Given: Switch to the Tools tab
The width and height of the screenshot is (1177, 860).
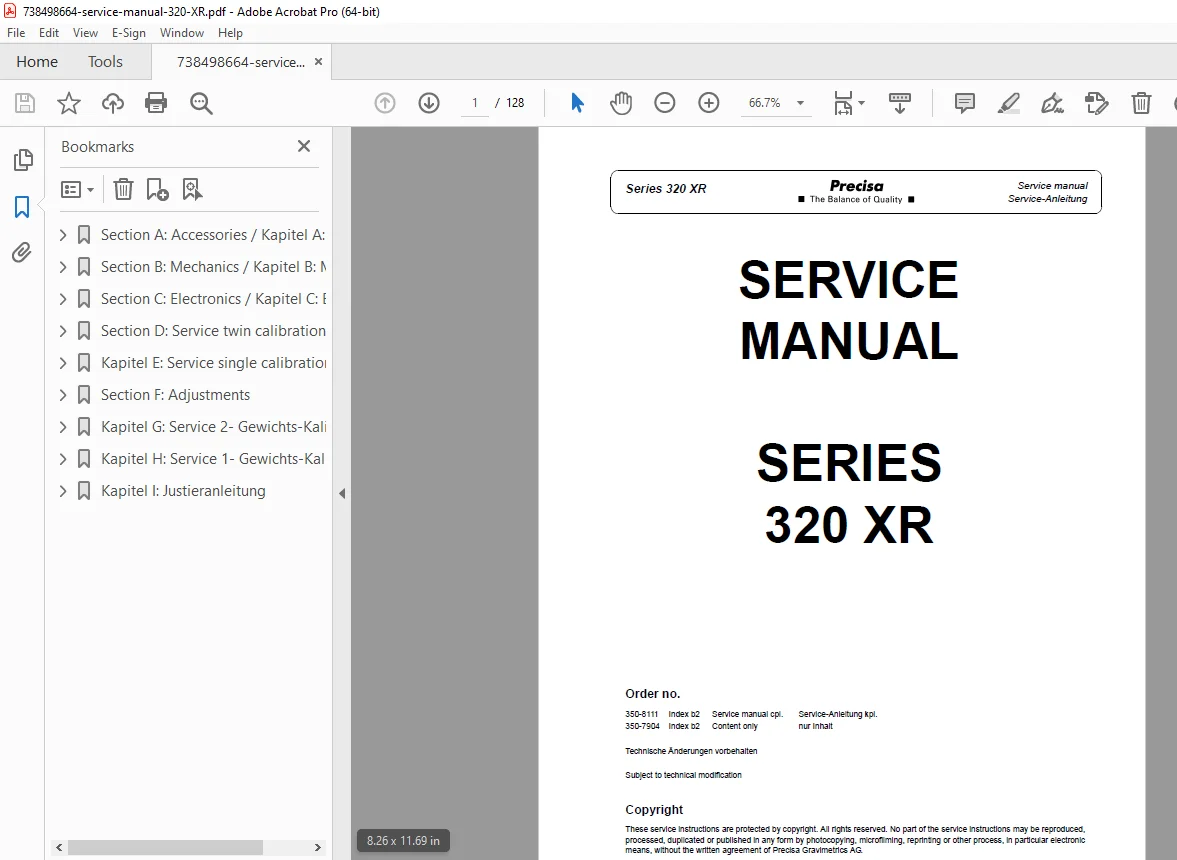Looking at the screenshot, I should click(105, 62).
